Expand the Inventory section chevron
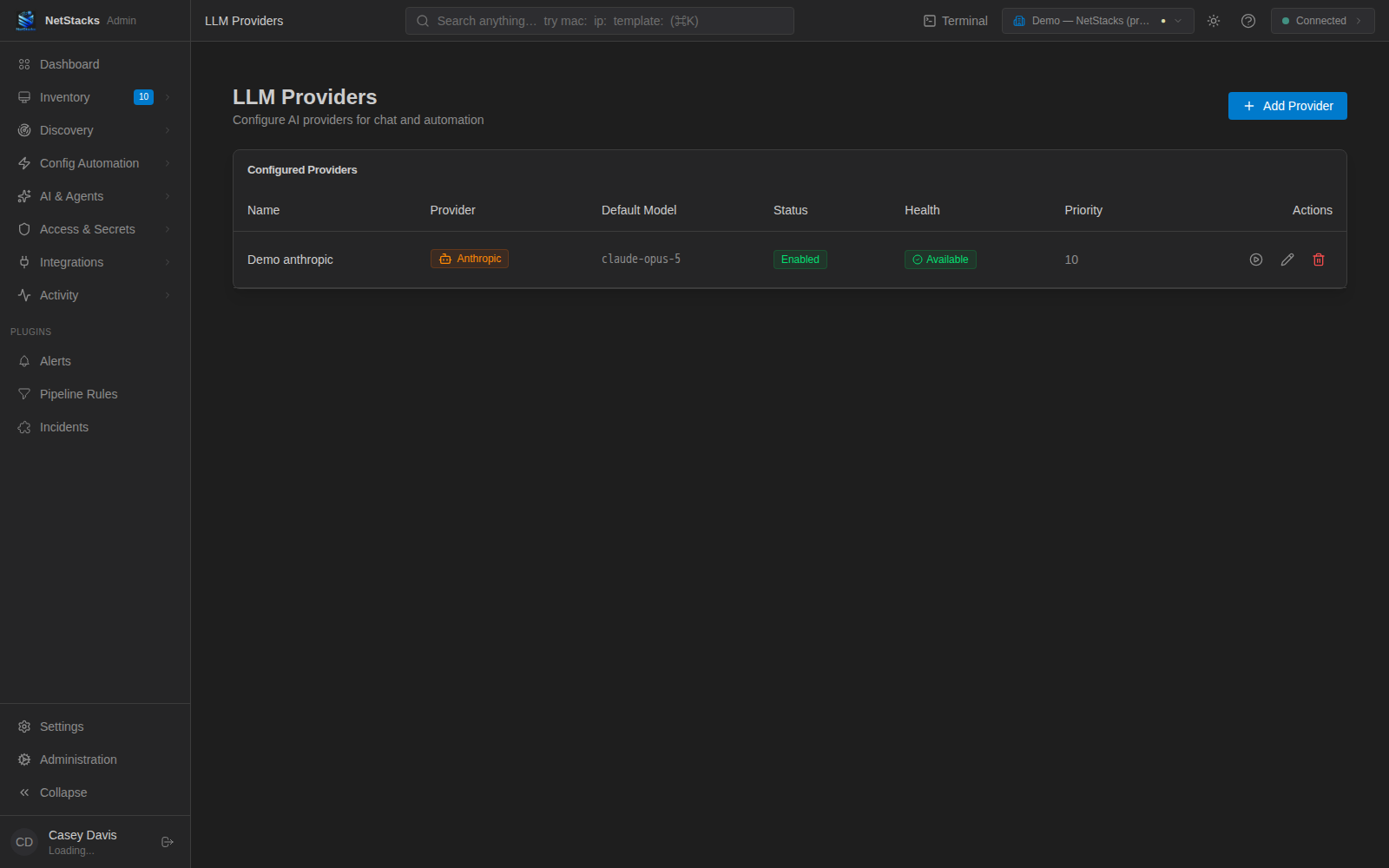This screenshot has width=1389, height=868. (x=168, y=97)
